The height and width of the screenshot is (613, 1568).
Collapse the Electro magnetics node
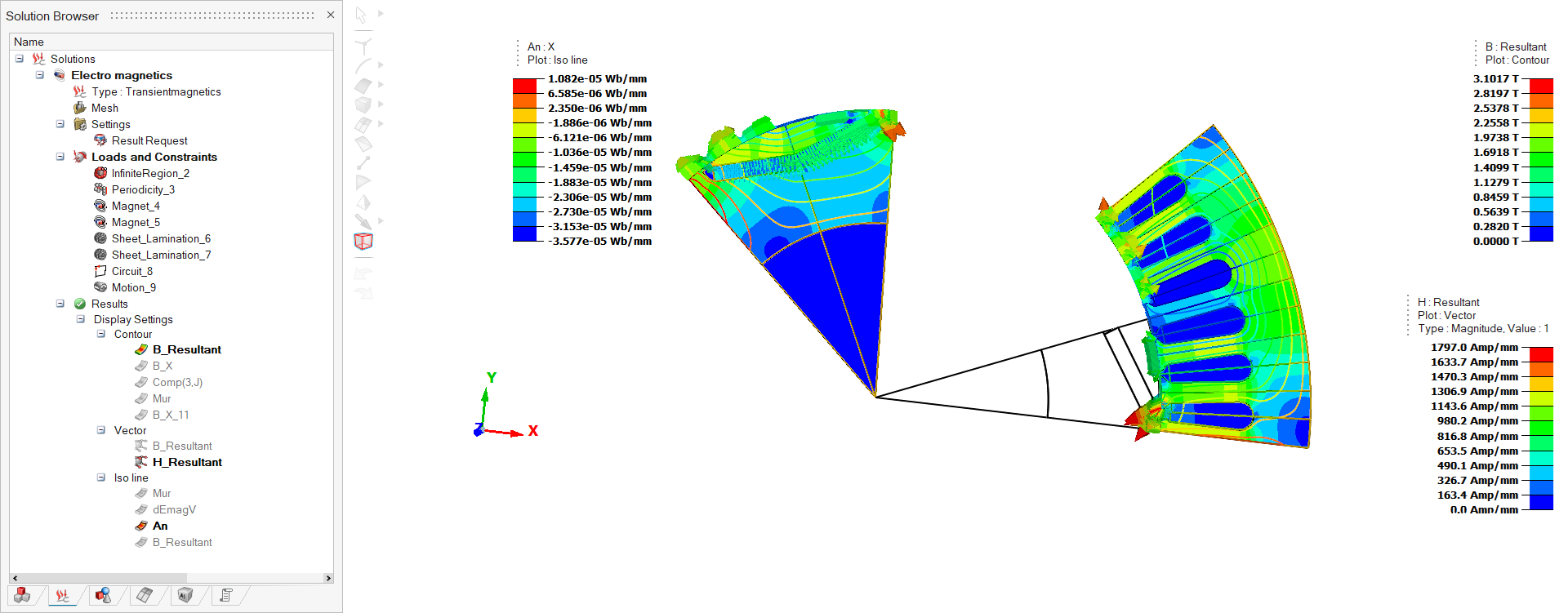(x=39, y=75)
